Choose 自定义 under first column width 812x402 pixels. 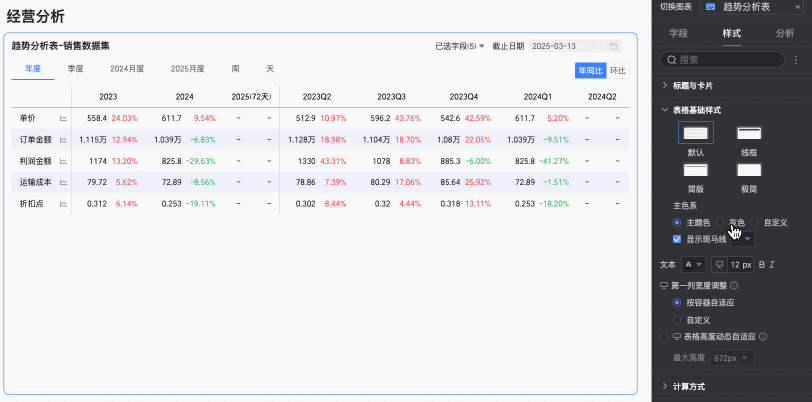point(676,320)
